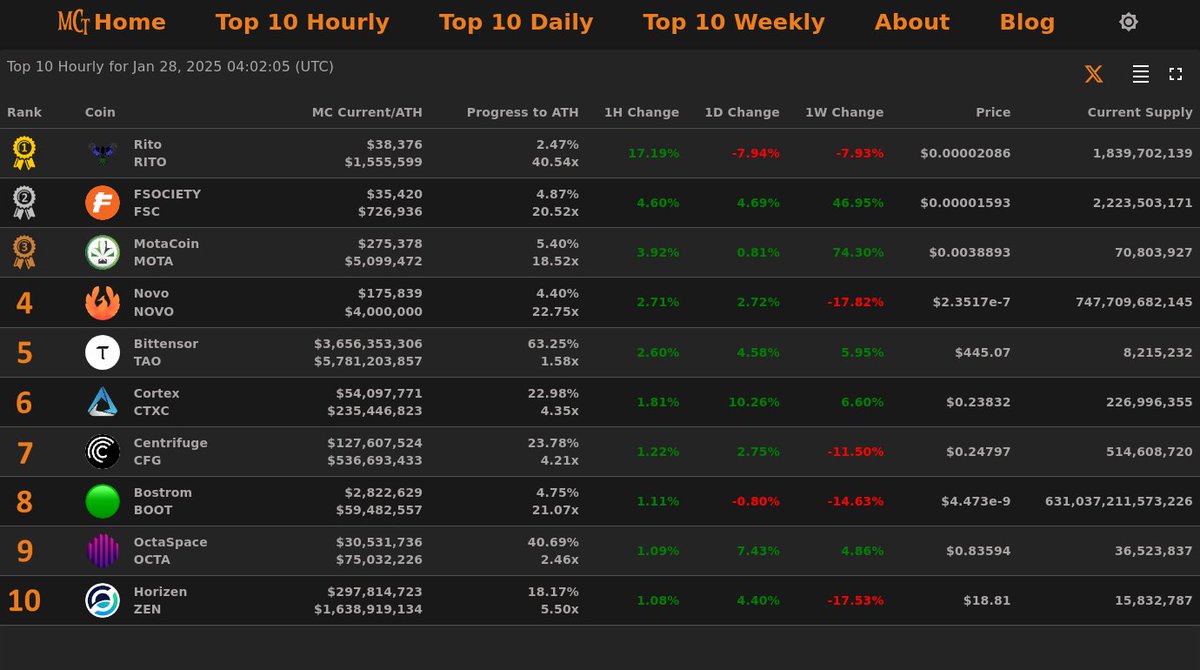The width and height of the screenshot is (1200, 670).
Task: Open the MotaCoin MOTA coin name
Action: [166, 252]
